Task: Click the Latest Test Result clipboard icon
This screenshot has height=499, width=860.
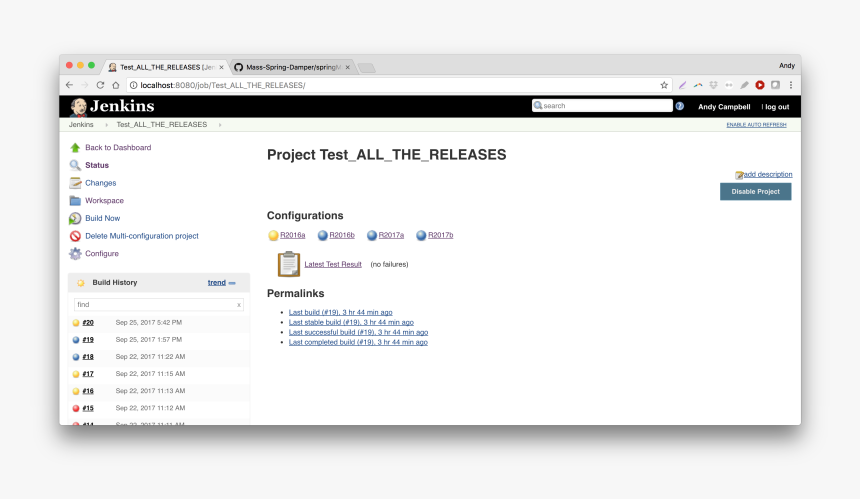Action: 289,264
